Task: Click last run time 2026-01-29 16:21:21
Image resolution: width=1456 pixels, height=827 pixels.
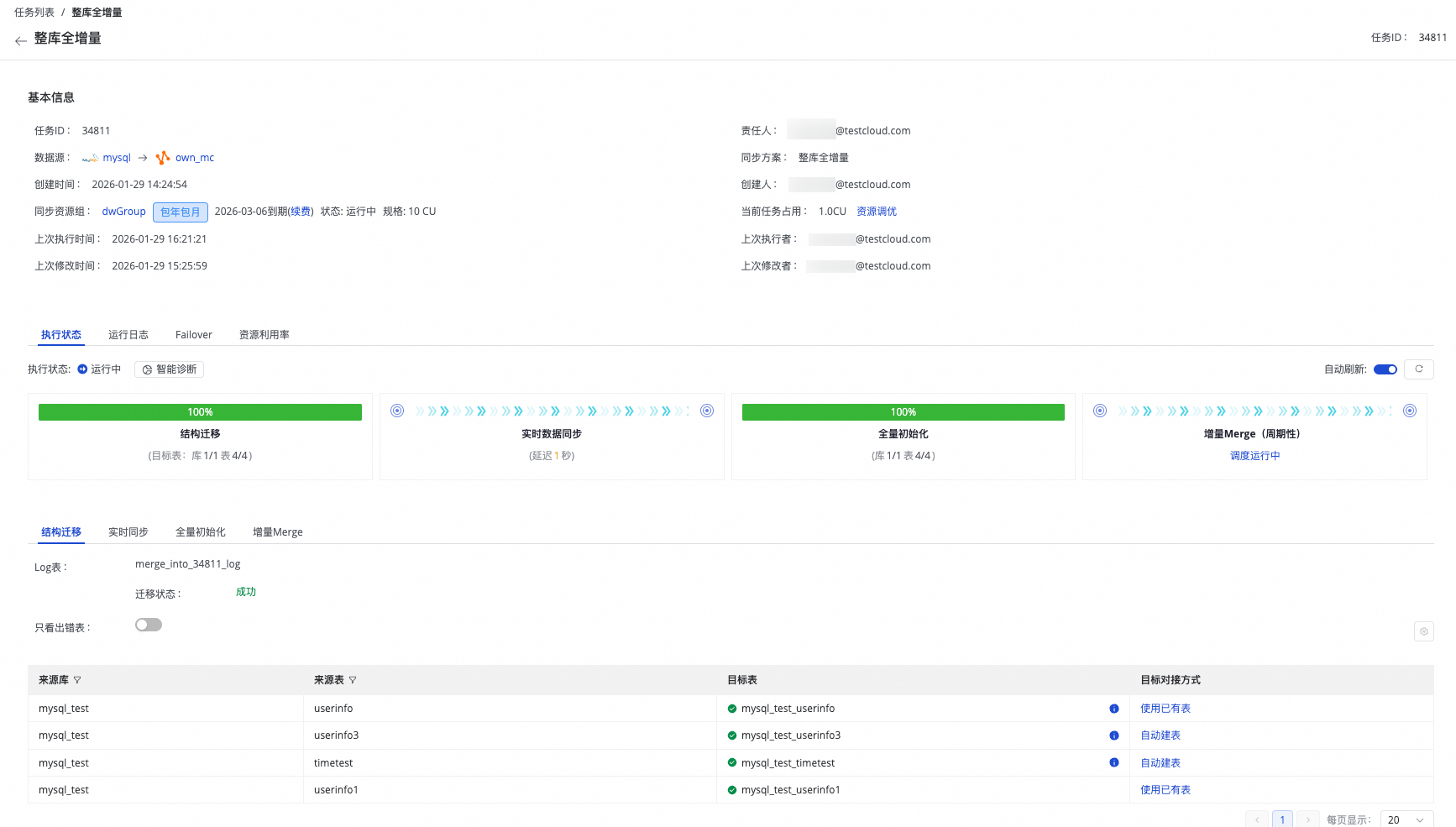Action: point(160,239)
